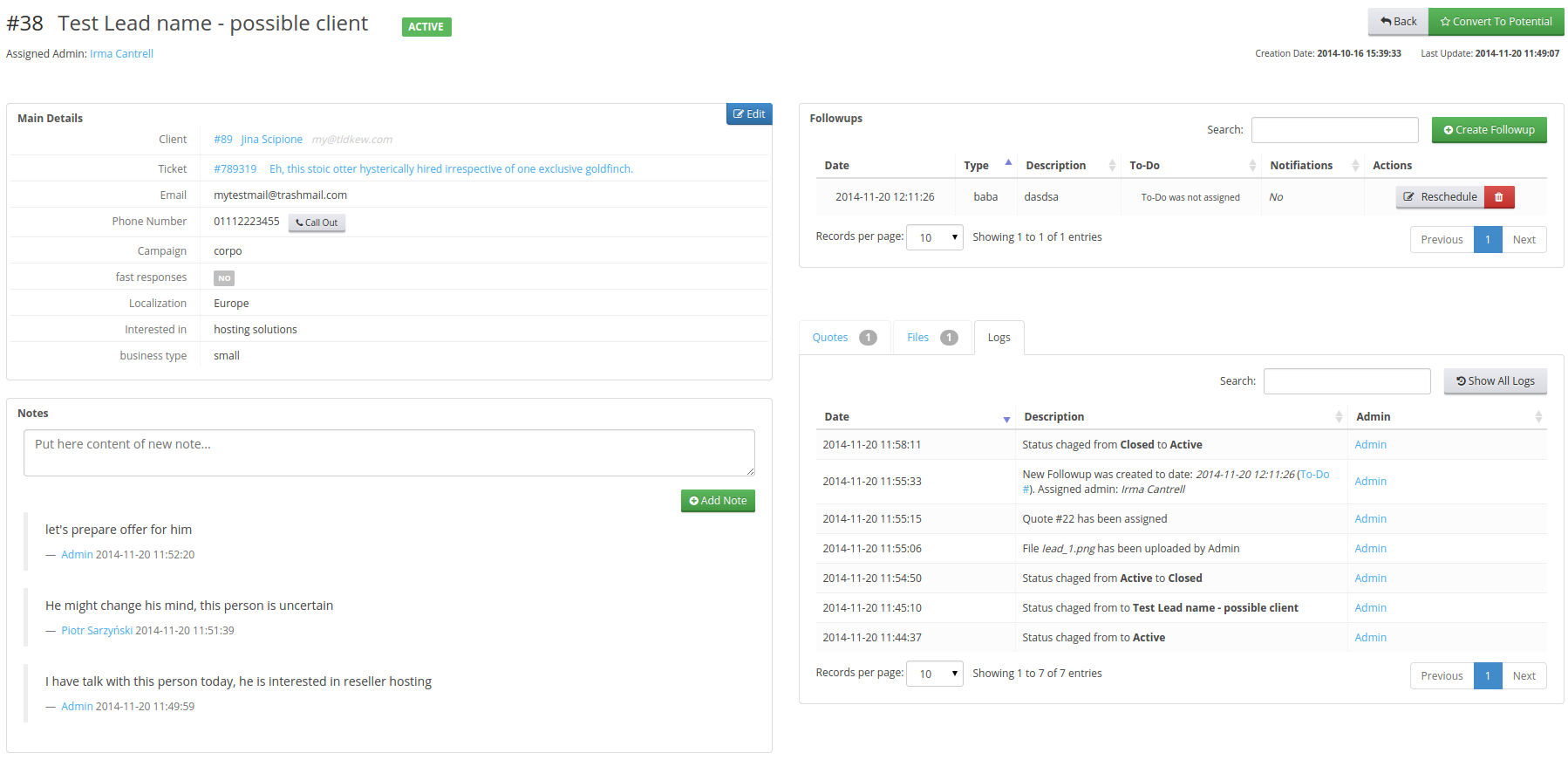Screen dimensions: 1568x760
Task: Focus the Followups search field
Action: point(1334,130)
